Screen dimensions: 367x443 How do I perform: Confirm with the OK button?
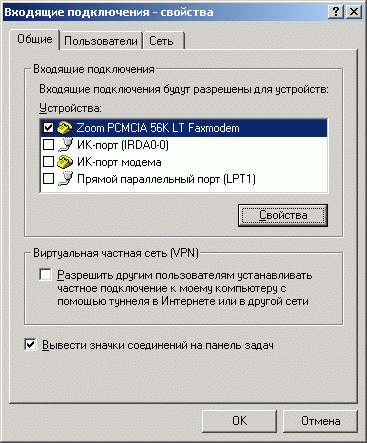(239, 421)
